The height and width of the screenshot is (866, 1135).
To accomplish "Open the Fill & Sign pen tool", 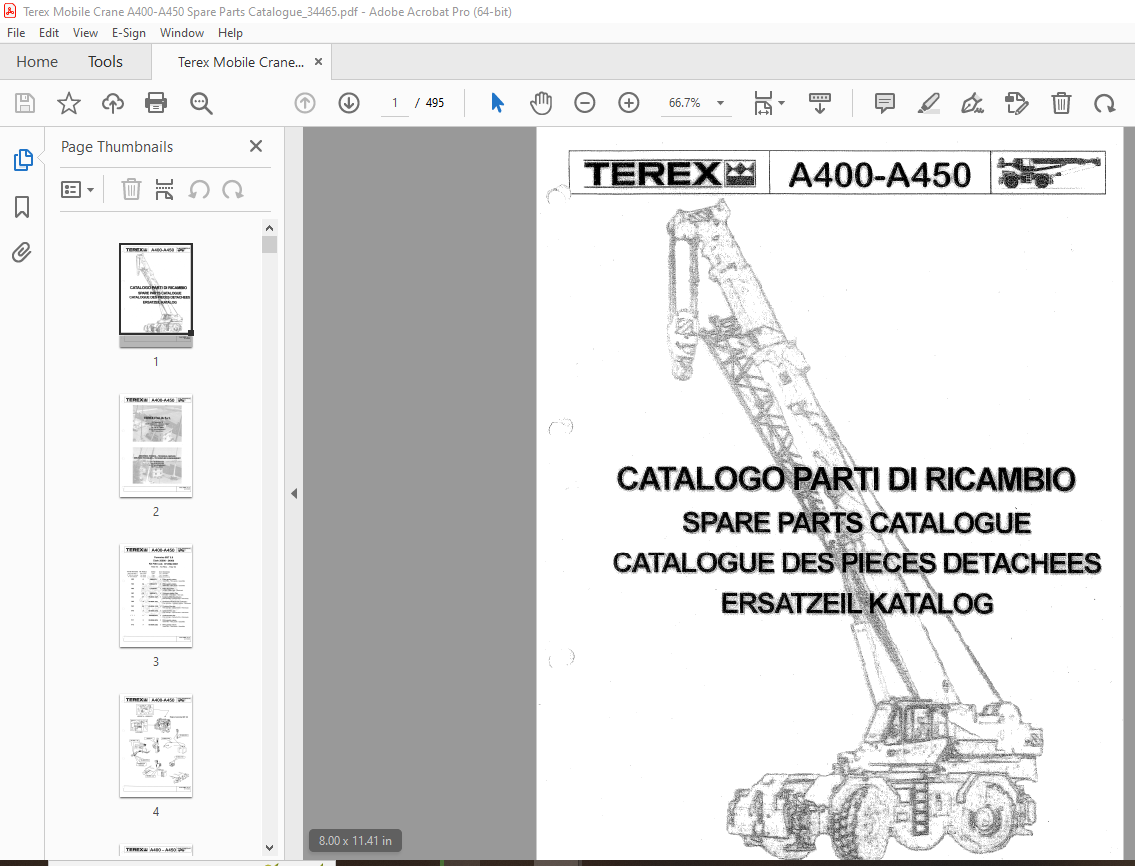I will click(972, 103).
